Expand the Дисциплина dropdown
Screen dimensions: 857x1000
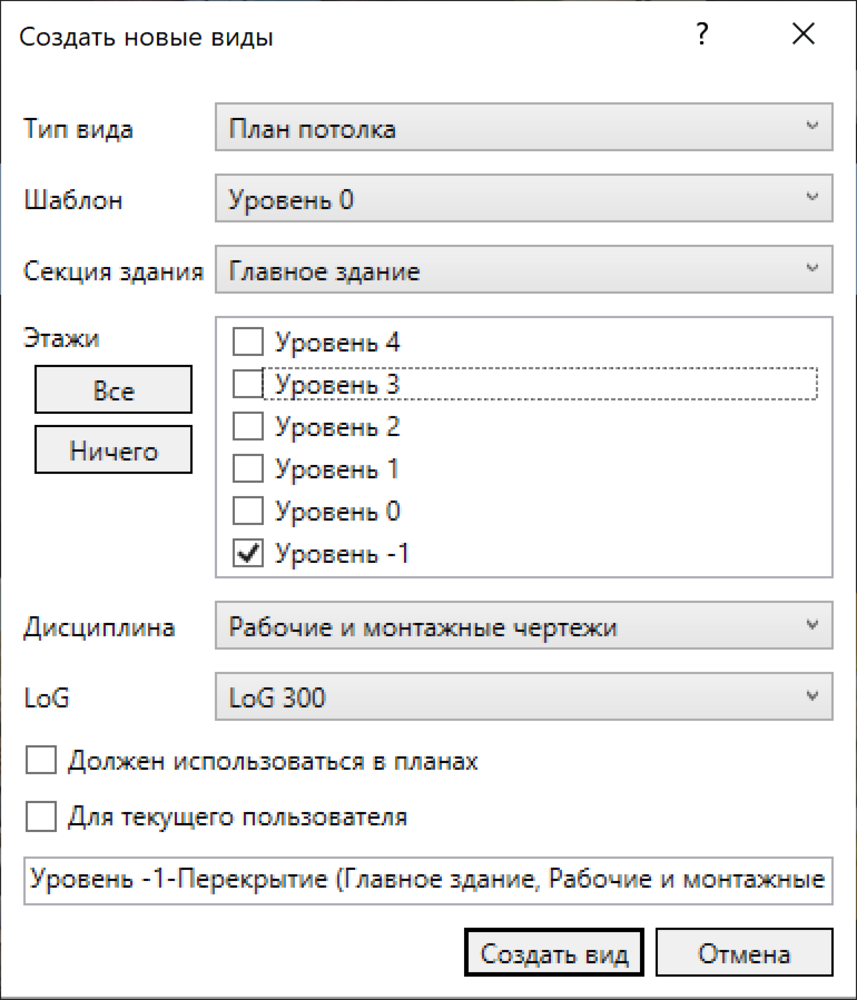[x=523, y=627]
